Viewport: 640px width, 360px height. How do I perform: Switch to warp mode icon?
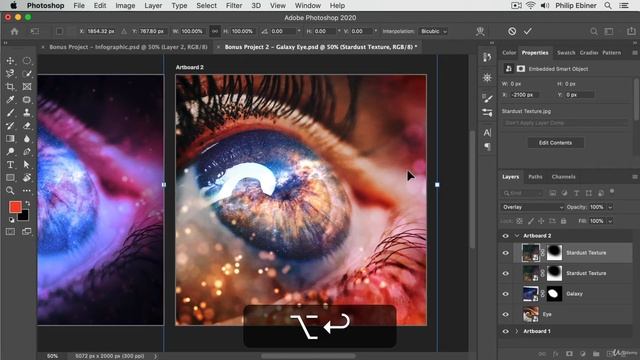(480, 31)
